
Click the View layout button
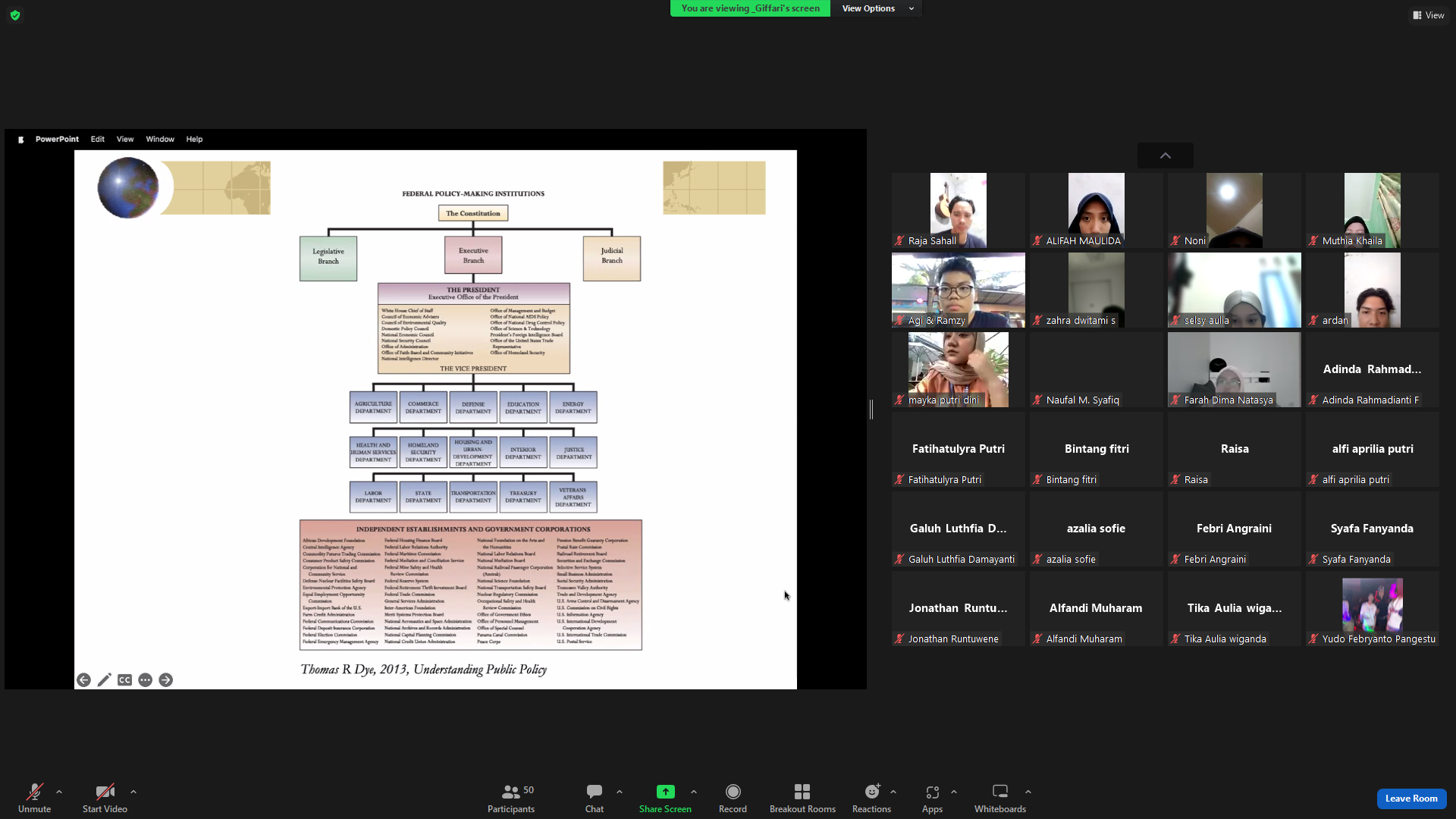point(1428,15)
